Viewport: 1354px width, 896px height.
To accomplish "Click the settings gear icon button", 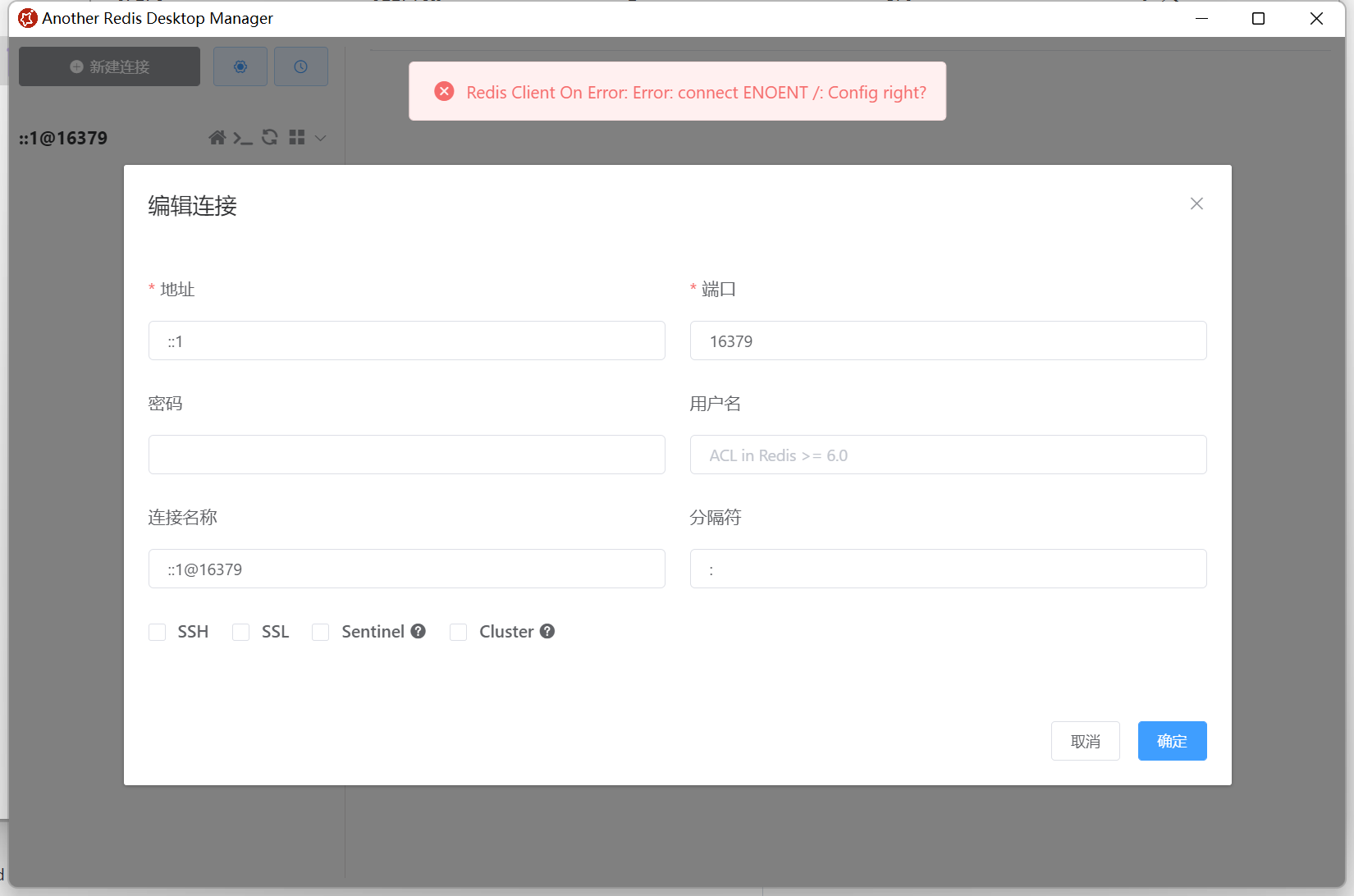I will click(x=240, y=66).
